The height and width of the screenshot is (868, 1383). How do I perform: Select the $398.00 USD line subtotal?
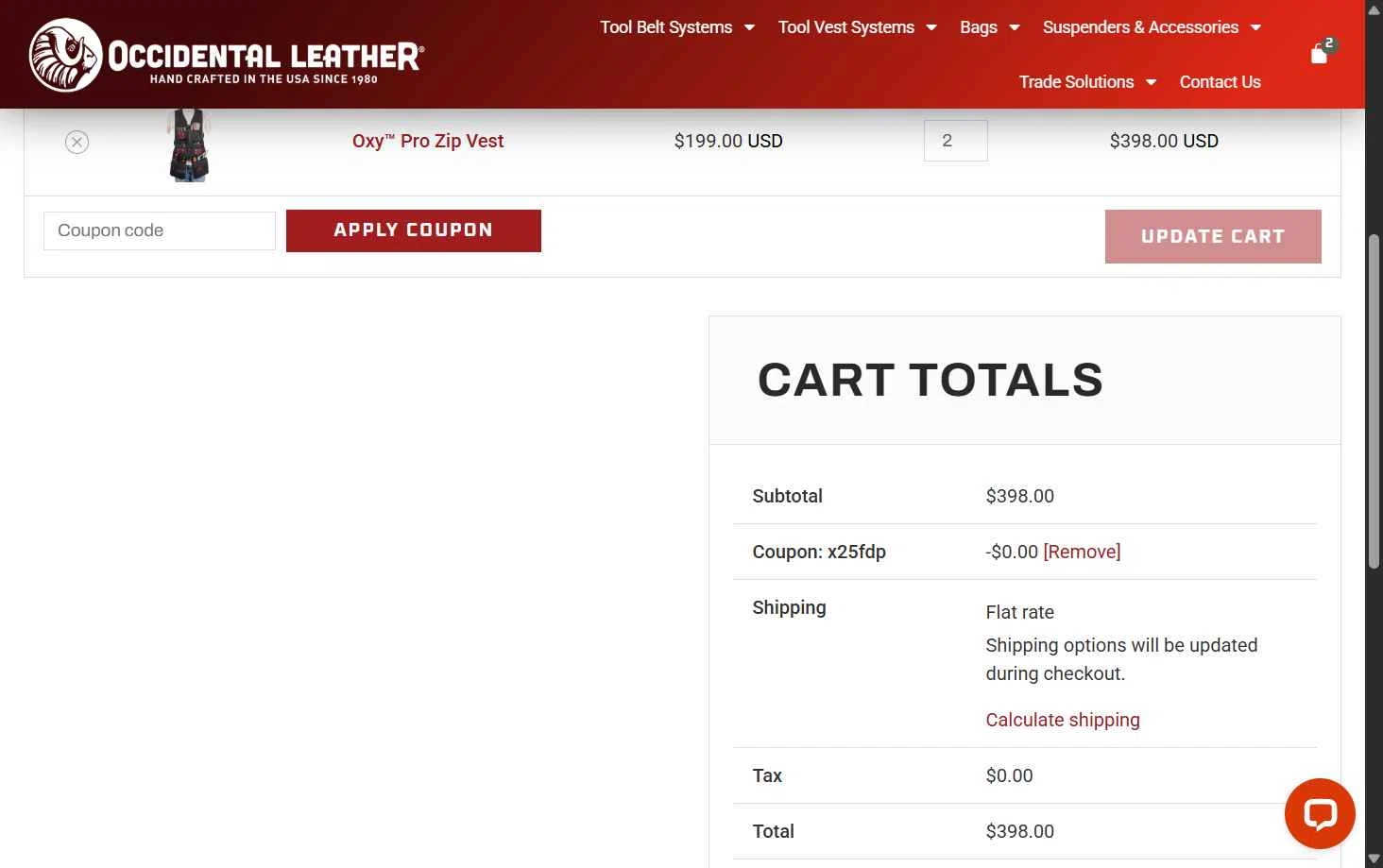pos(1164,141)
